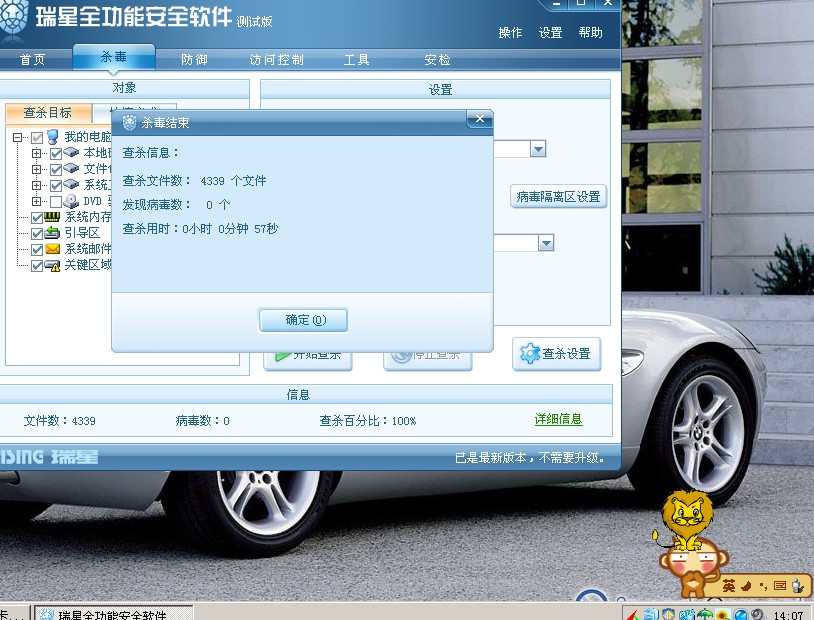Screen dimensions: 814x620
Task: Click the 查杀设置 button
Action: point(557,354)
